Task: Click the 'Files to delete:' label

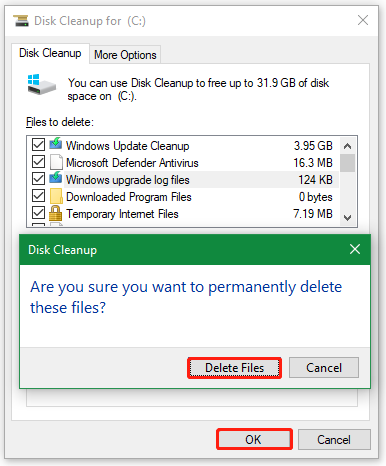Action: tap(60, 122)
